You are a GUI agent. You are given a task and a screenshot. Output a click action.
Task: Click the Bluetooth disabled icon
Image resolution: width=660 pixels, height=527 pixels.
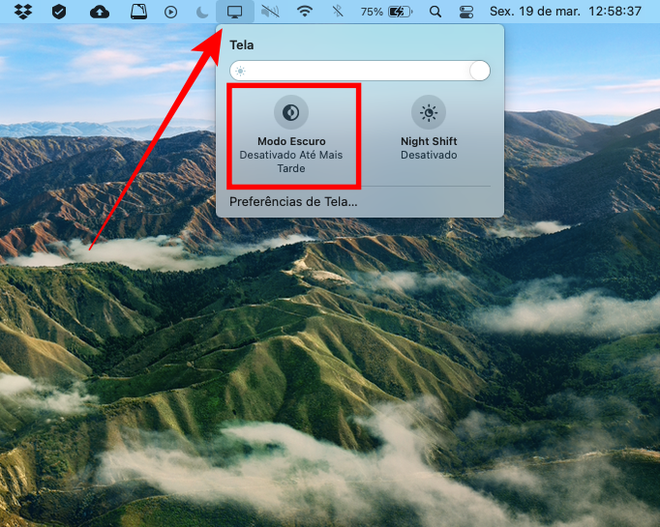338,11
